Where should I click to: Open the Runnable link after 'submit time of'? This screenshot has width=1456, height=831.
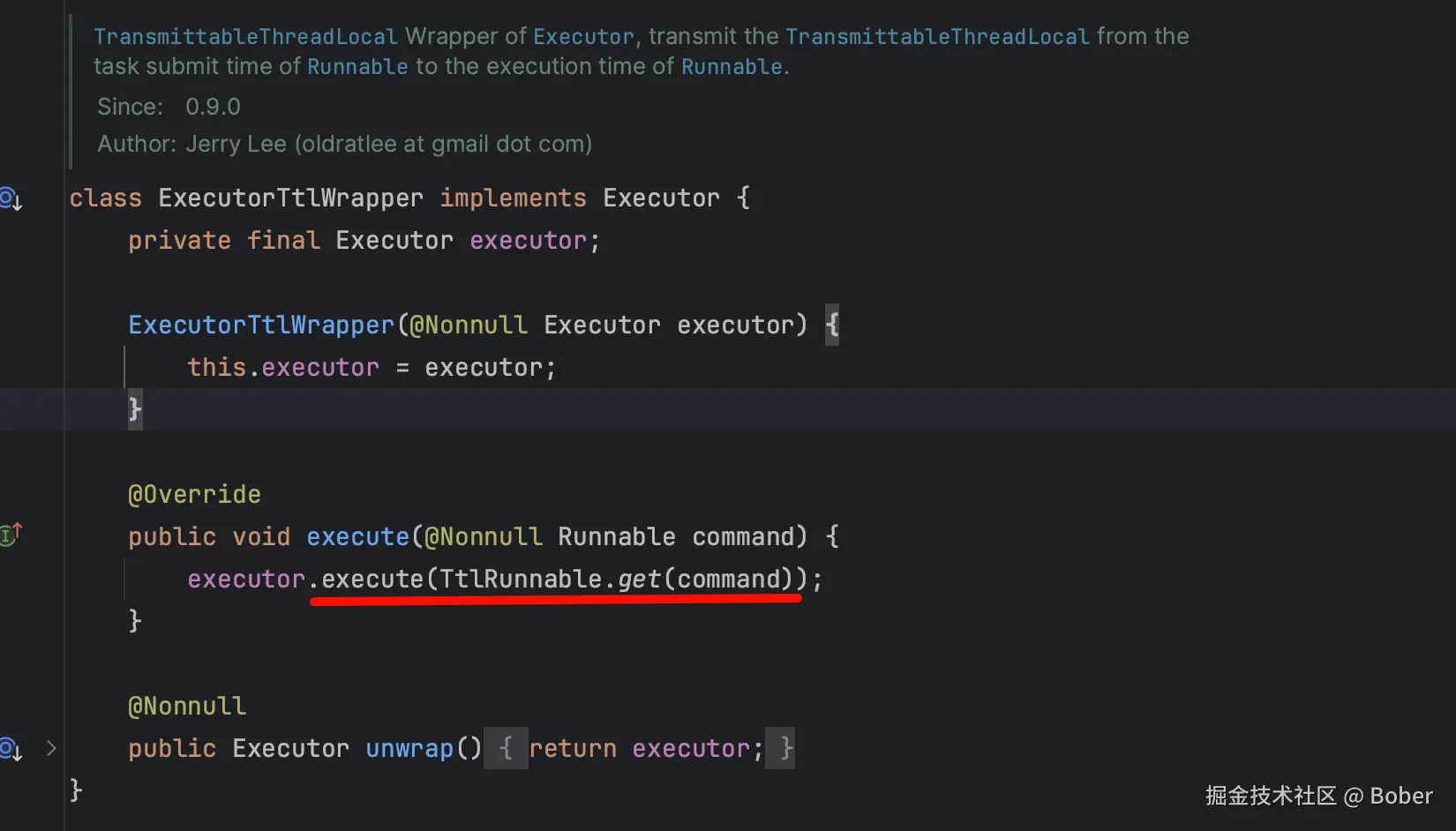[x=357, y=67]
